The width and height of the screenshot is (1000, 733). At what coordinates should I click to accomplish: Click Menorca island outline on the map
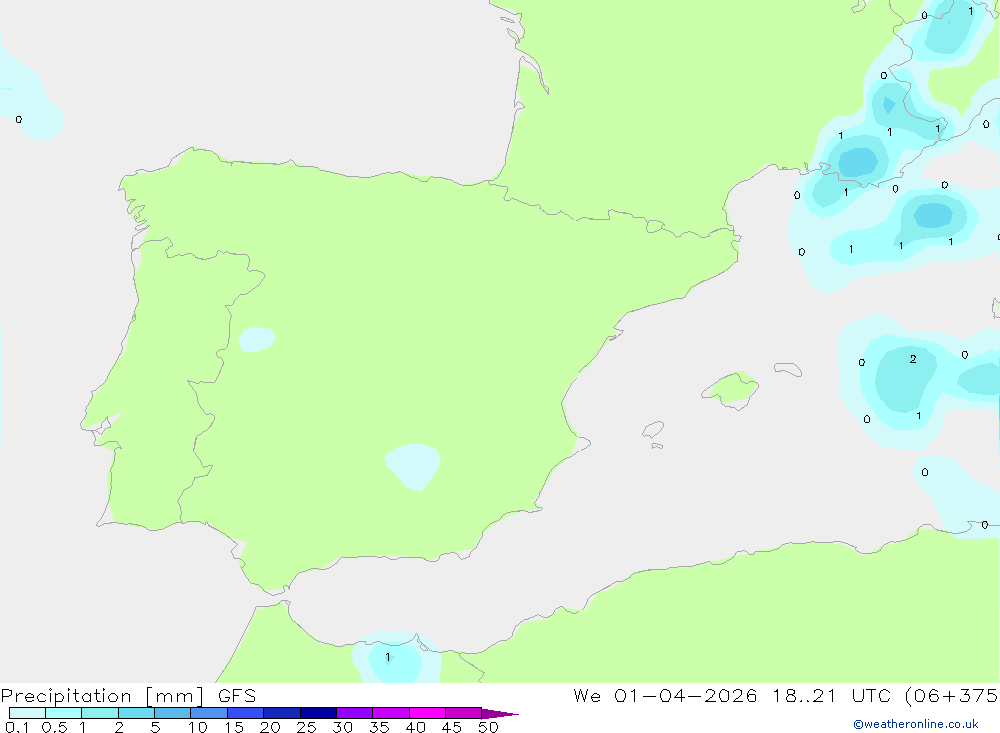pos(788,369)
